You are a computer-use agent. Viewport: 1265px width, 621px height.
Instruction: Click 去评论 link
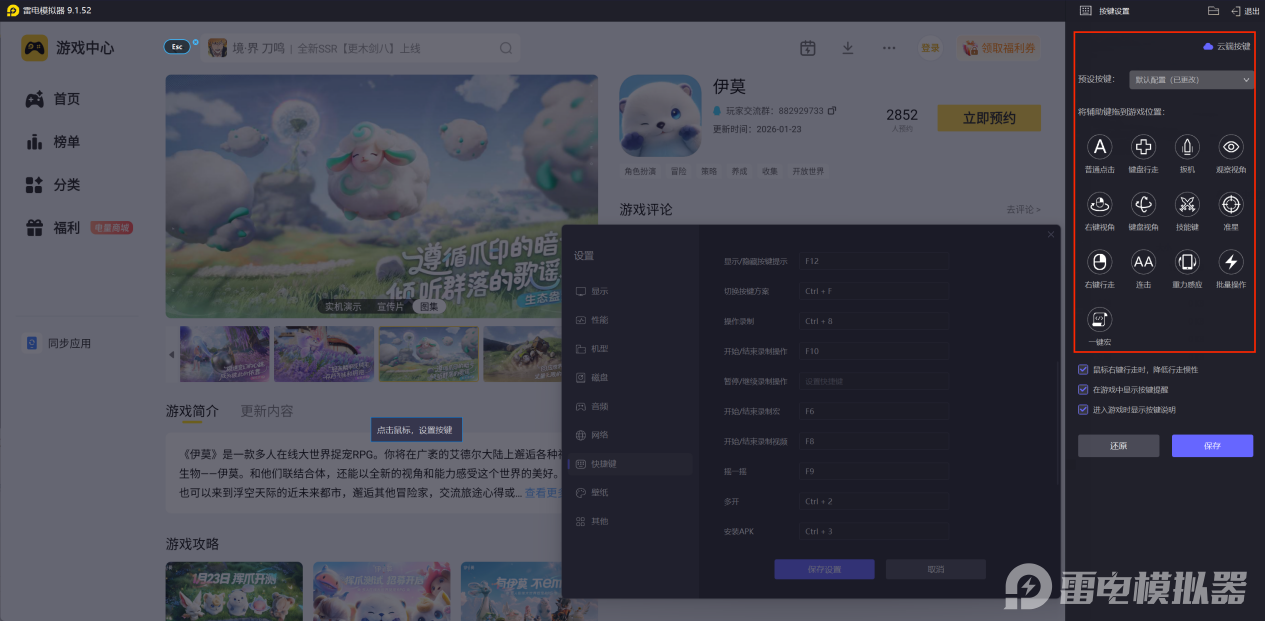point(1023,209)
